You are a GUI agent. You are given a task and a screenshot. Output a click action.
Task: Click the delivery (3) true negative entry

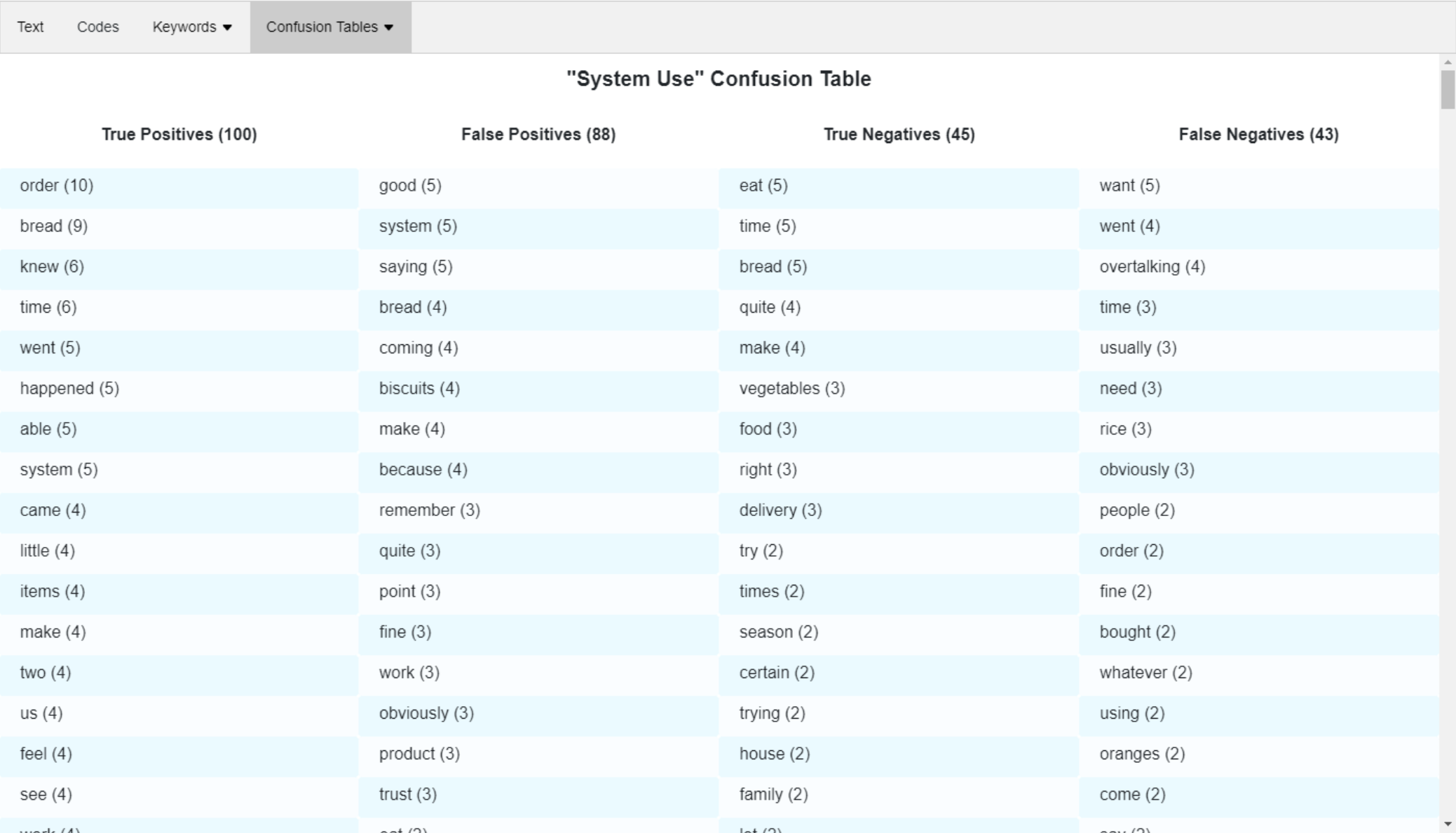coord(779,510)
